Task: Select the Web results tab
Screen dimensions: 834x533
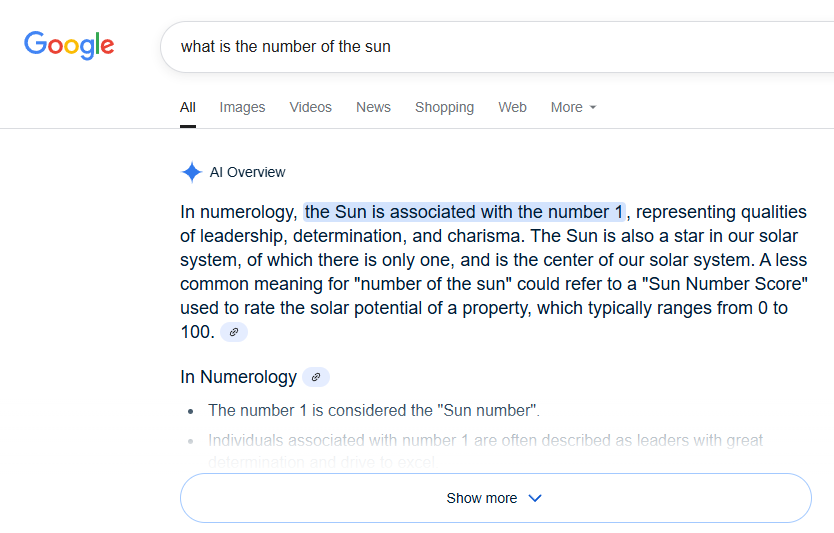Action: pos(512,107)
